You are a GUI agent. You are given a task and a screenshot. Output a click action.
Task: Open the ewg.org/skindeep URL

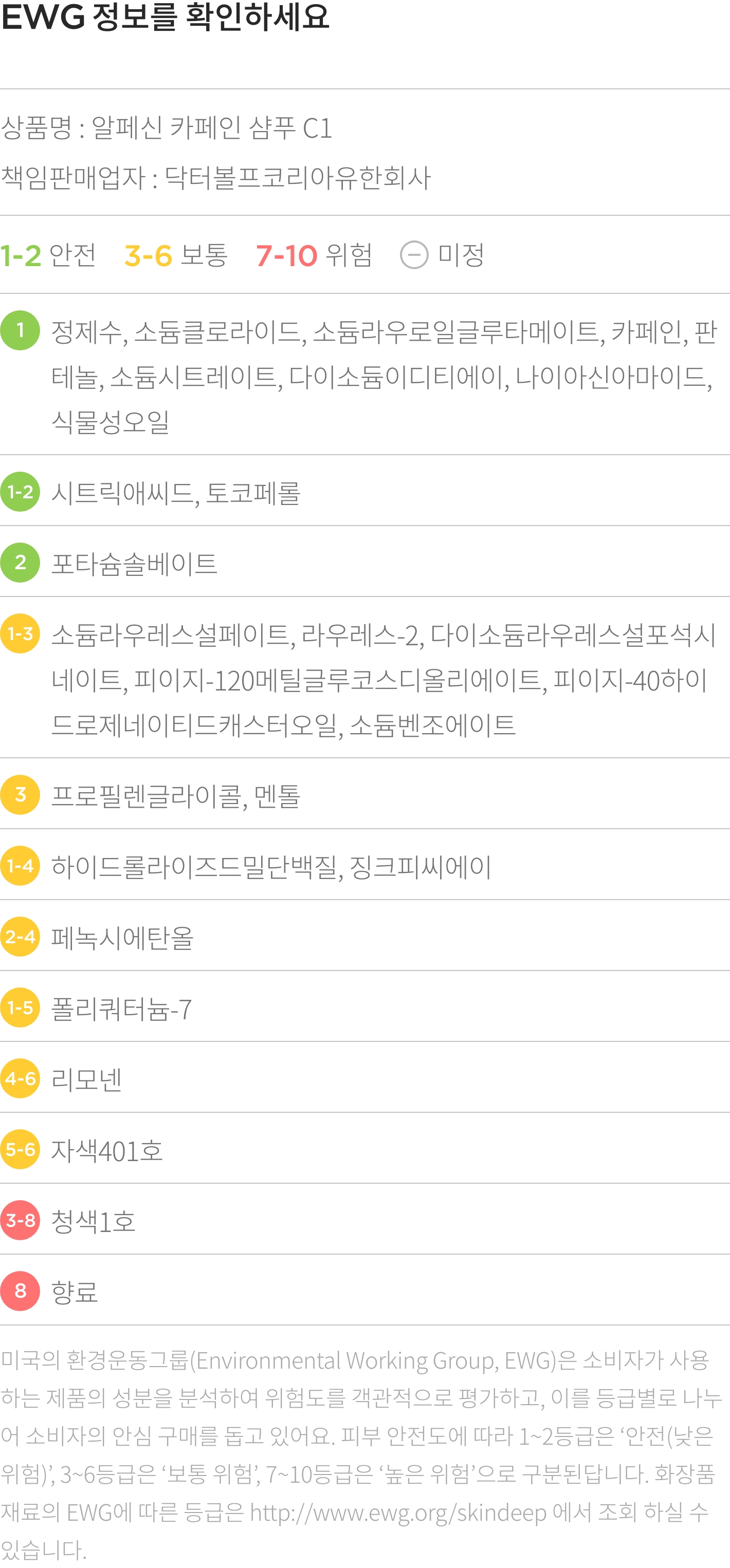pos(398,1512)
